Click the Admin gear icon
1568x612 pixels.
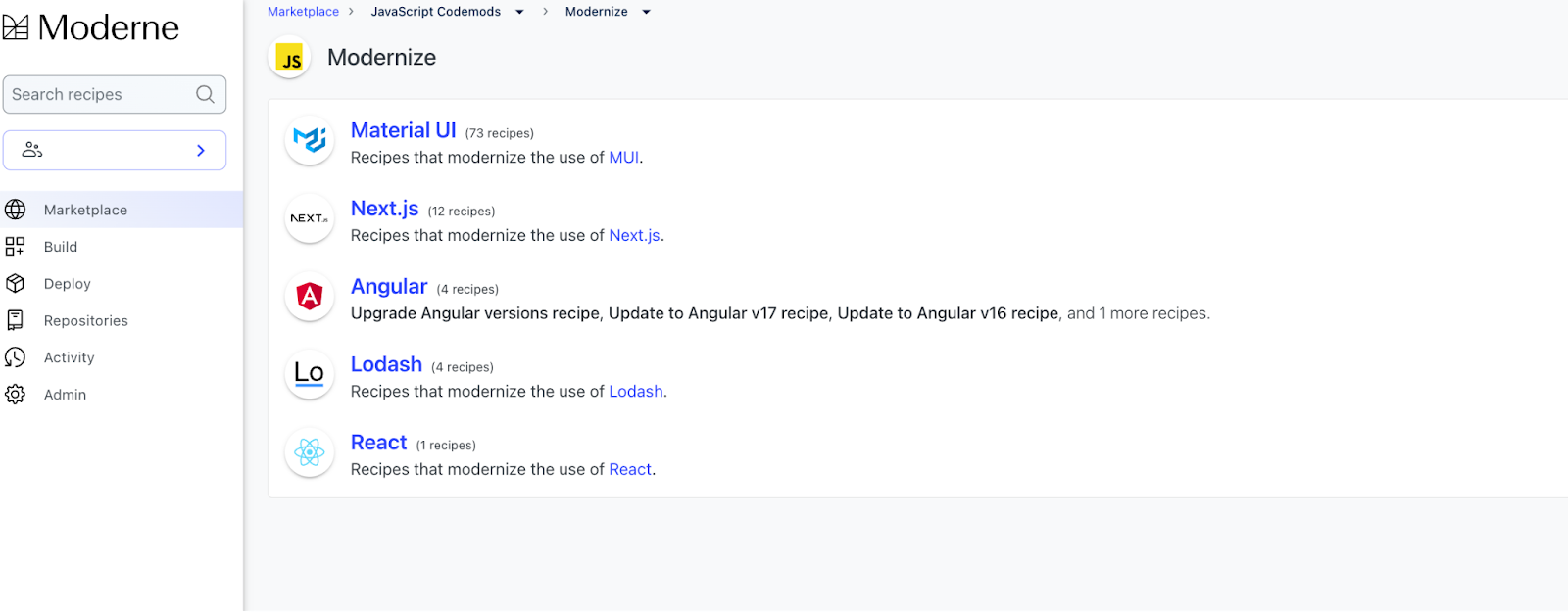click(15, 395)
